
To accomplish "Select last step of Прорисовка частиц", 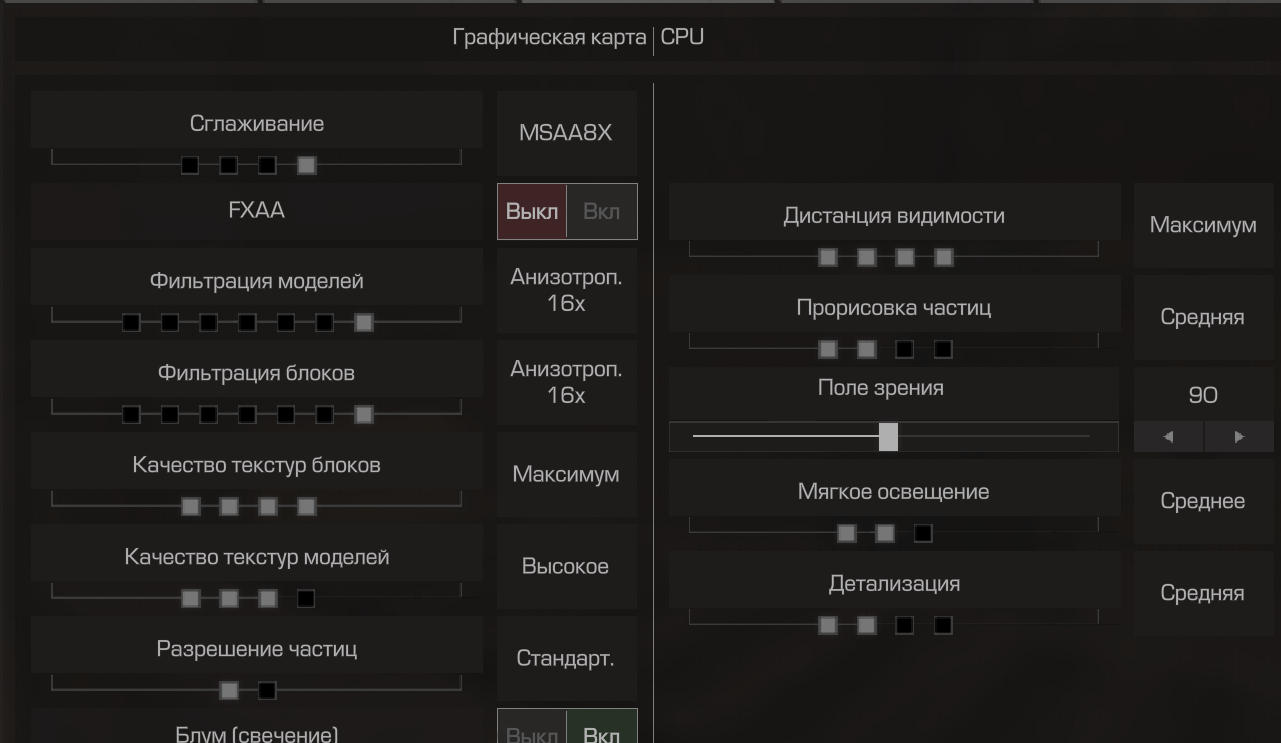I will click(x=943, y=349).
